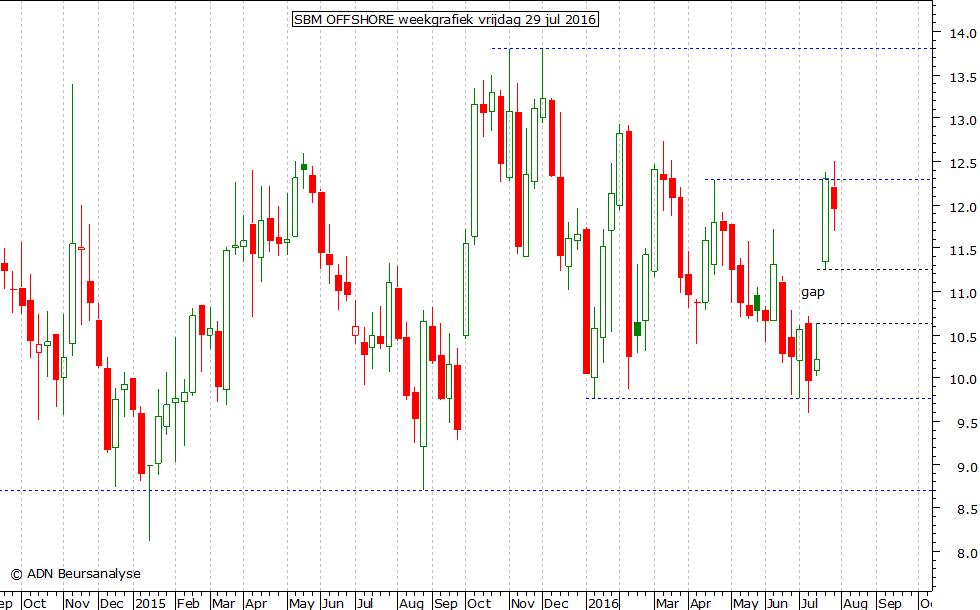Click the first 'Oct' label on time axis
Screen dimensions: 980x610
pos(34,603)
